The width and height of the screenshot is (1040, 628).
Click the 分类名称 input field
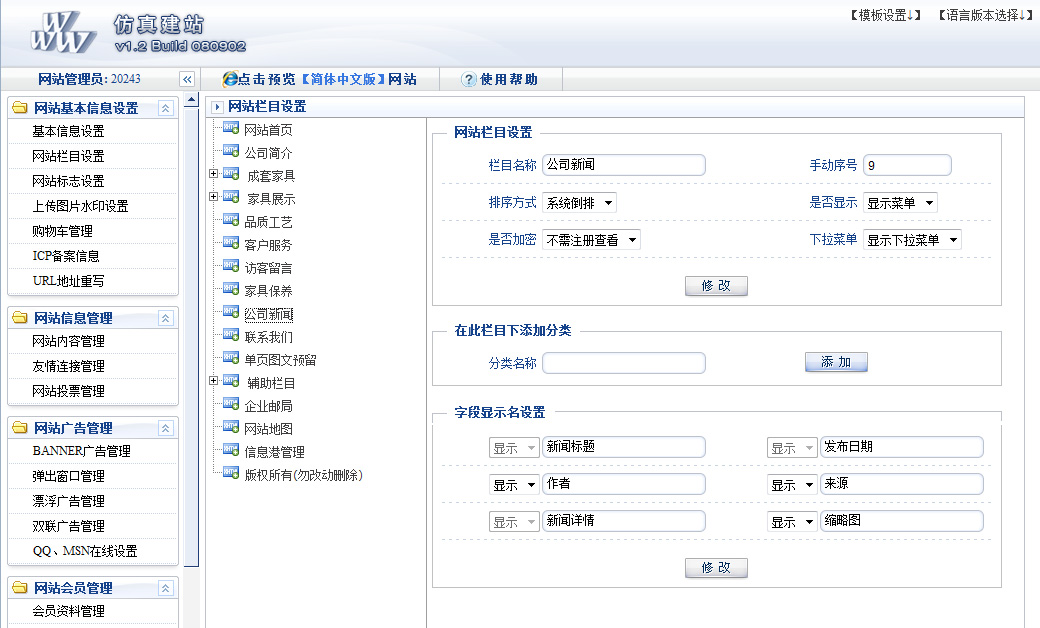[623, 363]
